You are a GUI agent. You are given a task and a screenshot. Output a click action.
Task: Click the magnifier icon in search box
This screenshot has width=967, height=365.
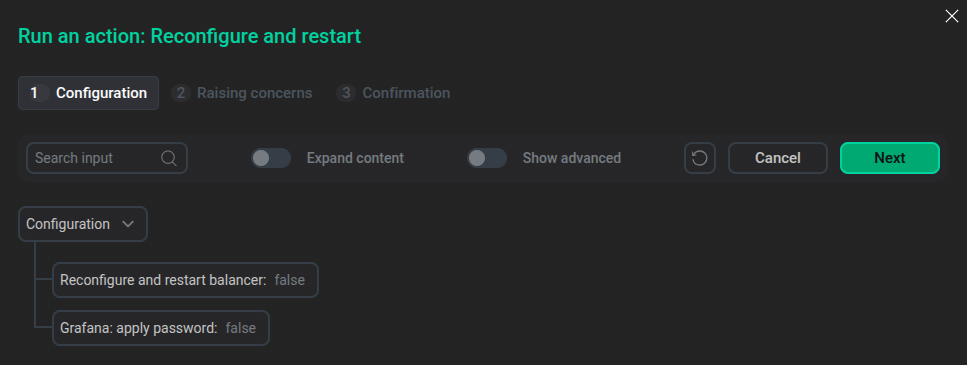point(169,158)
